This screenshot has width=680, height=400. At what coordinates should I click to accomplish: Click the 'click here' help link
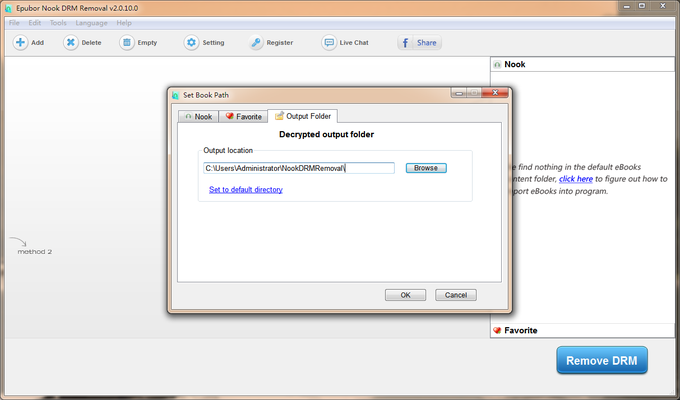[576, 179]
